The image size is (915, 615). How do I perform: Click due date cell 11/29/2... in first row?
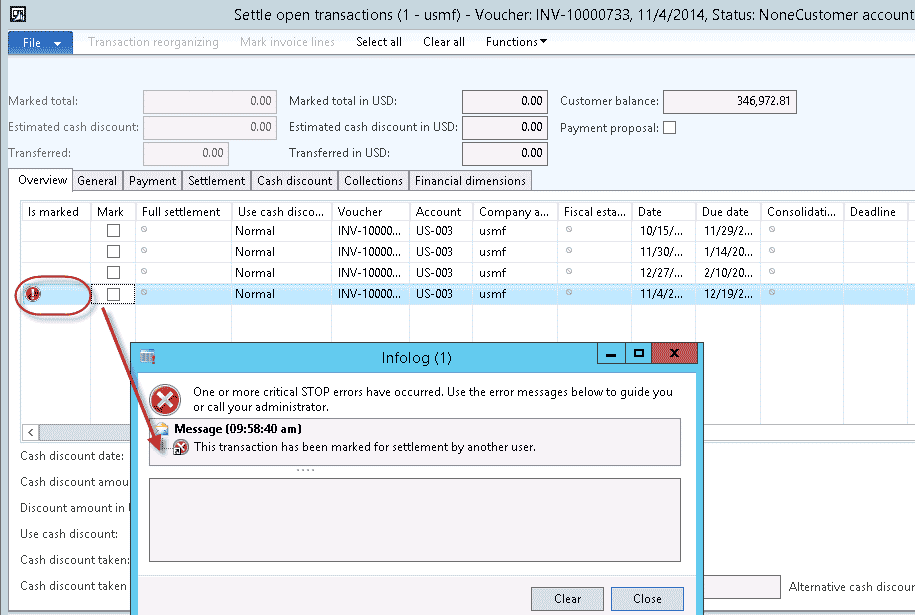(728, 230)
